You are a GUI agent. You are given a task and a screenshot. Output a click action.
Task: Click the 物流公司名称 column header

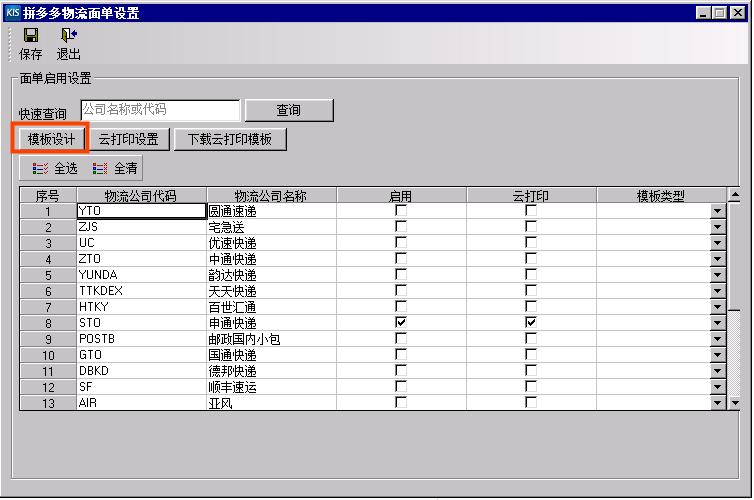tap(271, 196)
